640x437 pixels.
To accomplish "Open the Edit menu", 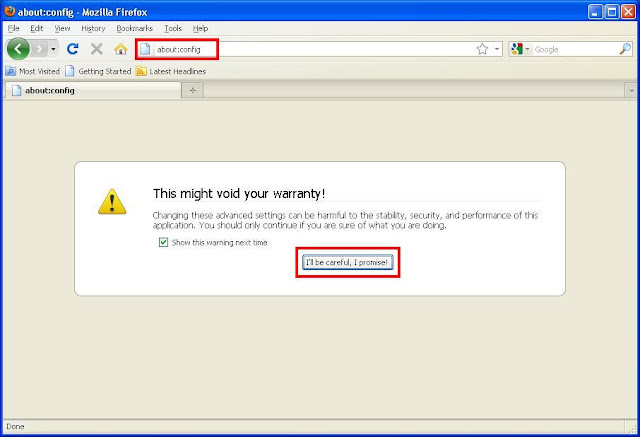I will click(37, 28).
